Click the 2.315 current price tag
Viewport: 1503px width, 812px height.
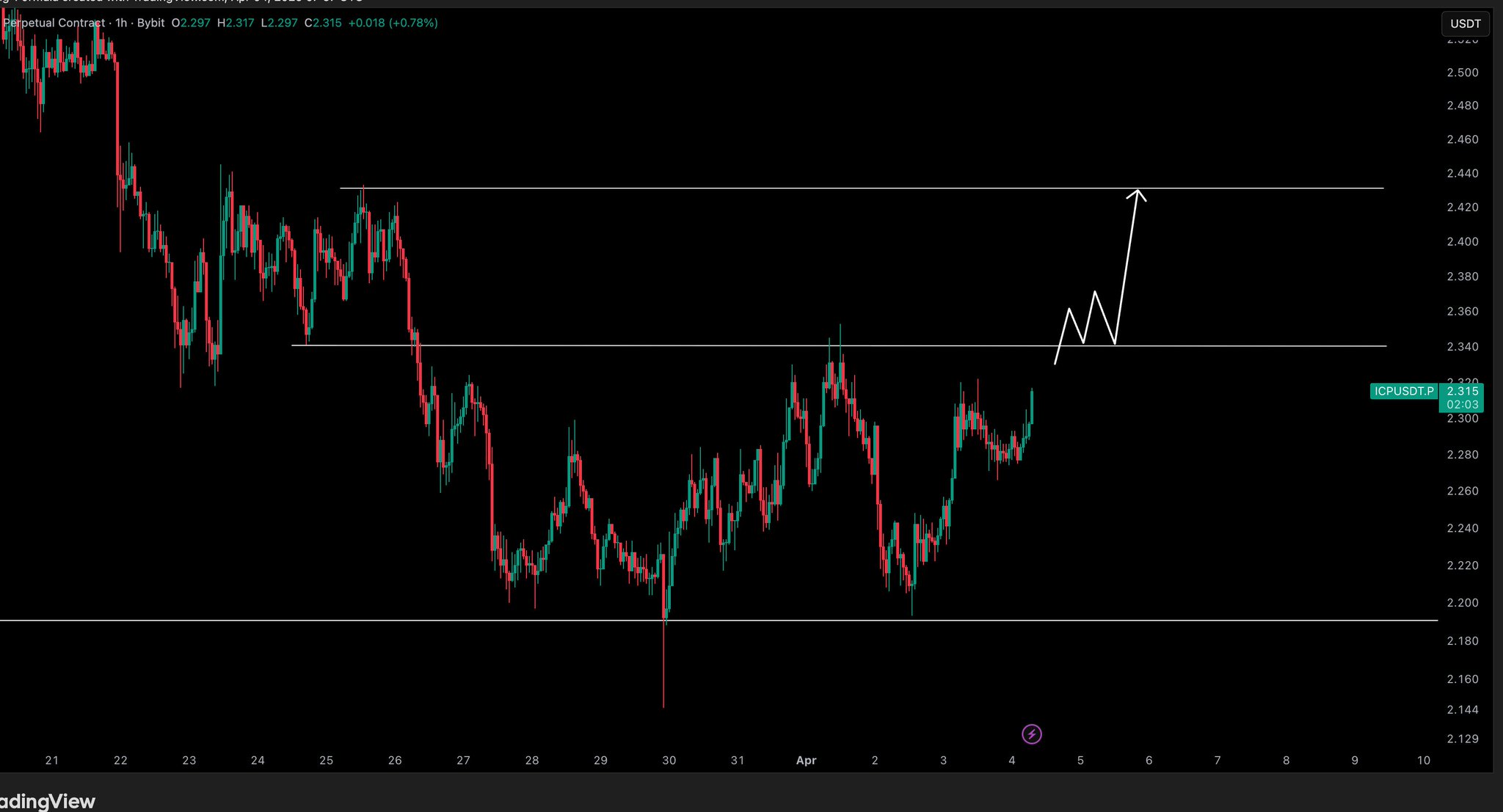1462,391
